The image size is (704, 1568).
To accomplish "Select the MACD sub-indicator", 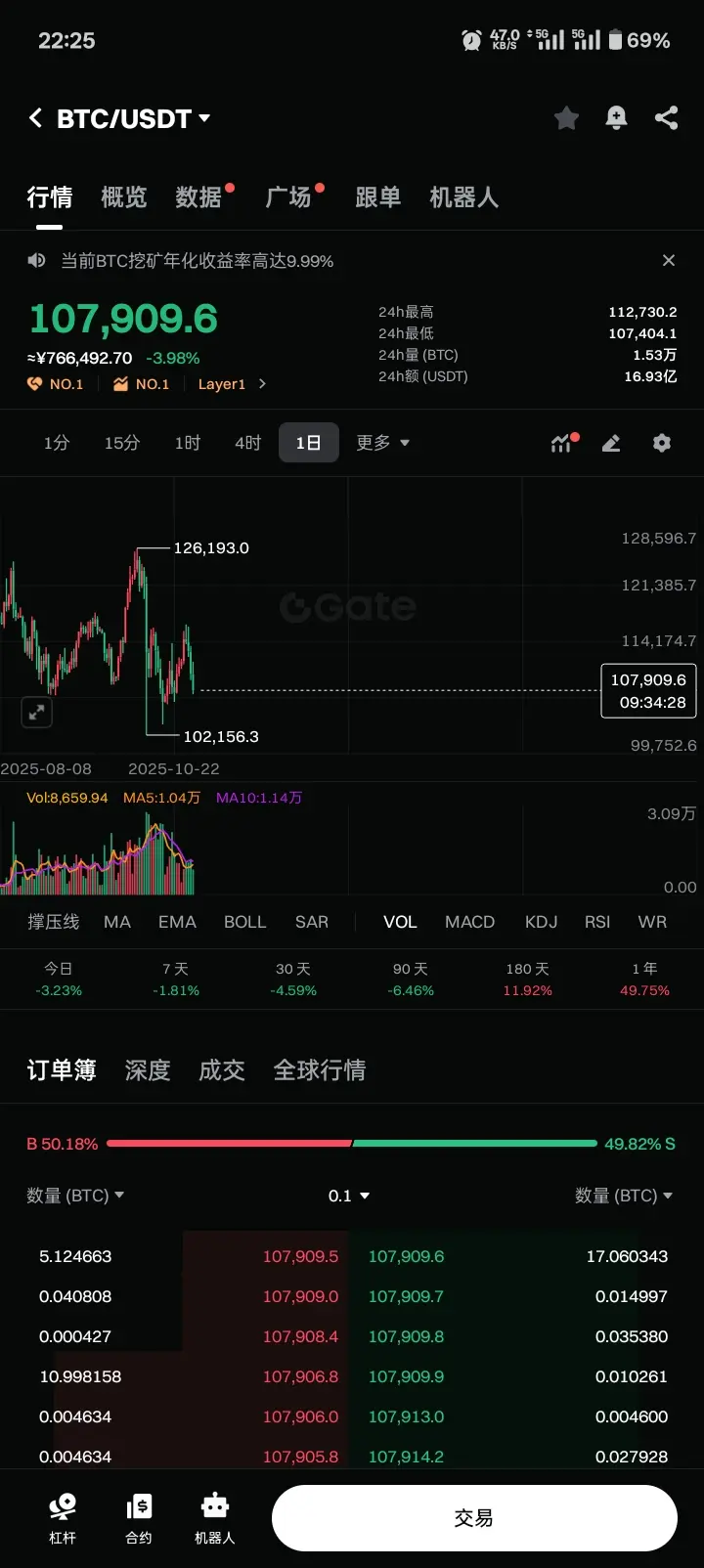I will pyautogui.click(x=469, y=922).
